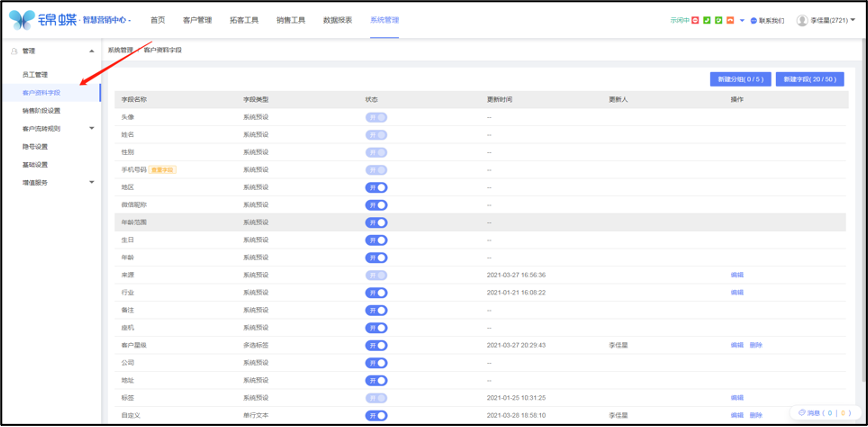Open the 客户管理 nav tab

(197, 20)
